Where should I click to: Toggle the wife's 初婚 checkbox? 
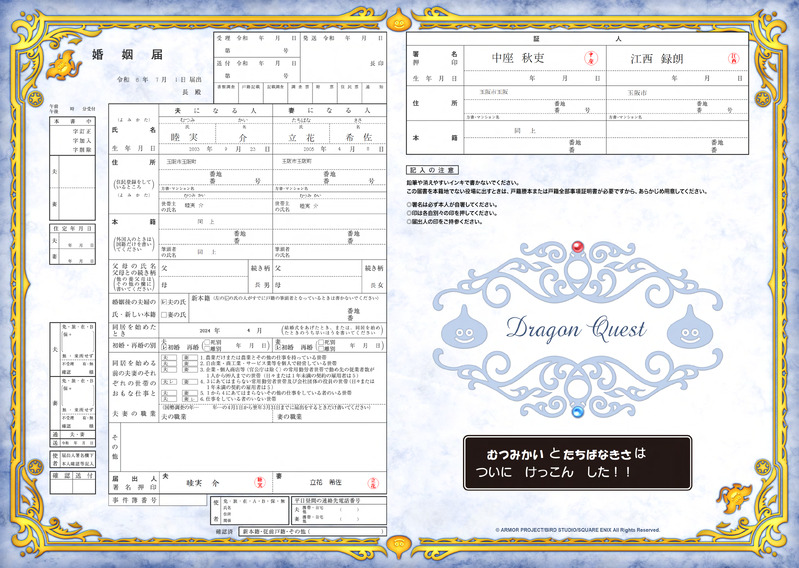(x=278, y=347)
